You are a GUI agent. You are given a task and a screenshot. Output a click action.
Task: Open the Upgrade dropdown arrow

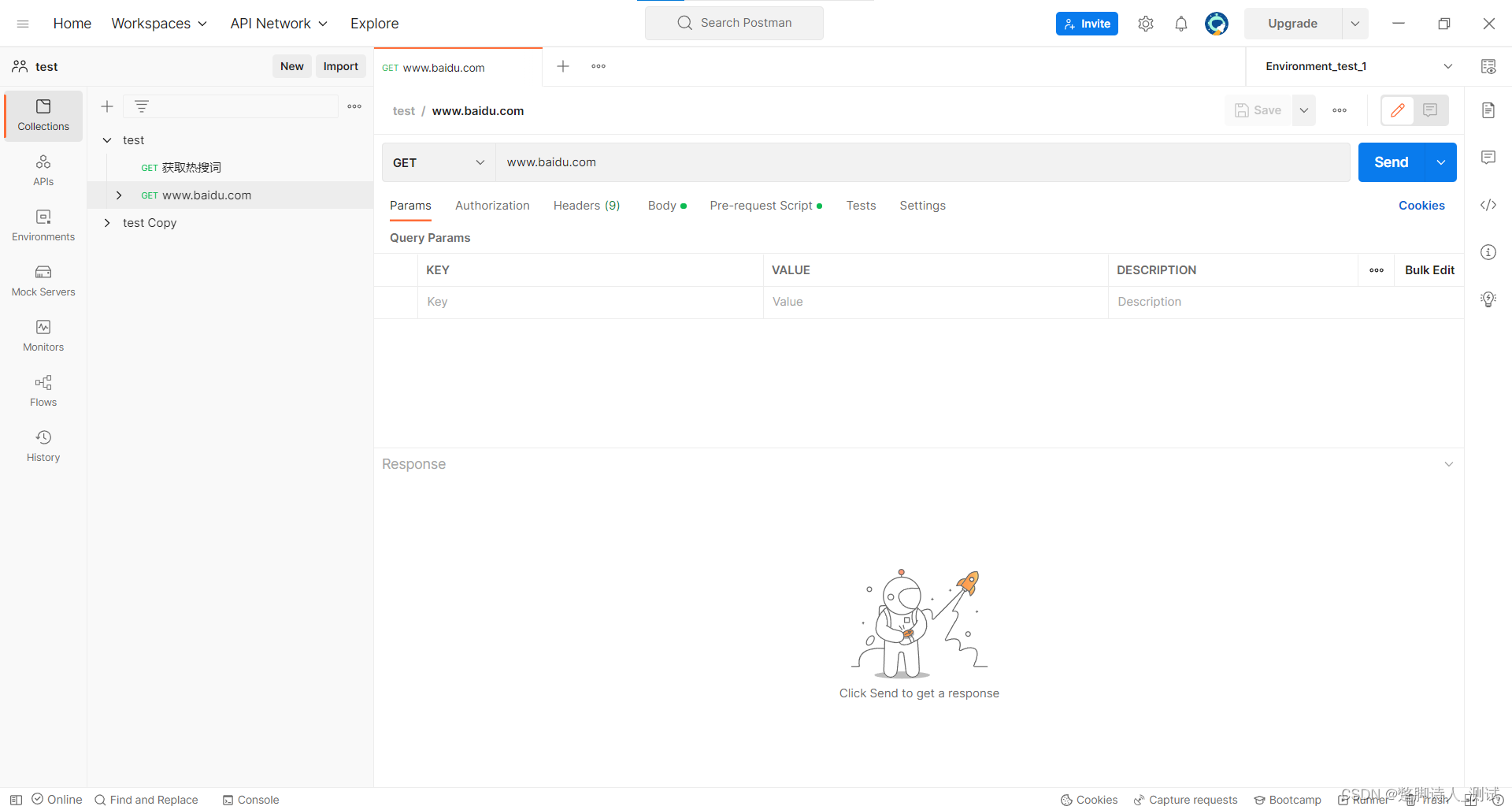point(1355,24)
